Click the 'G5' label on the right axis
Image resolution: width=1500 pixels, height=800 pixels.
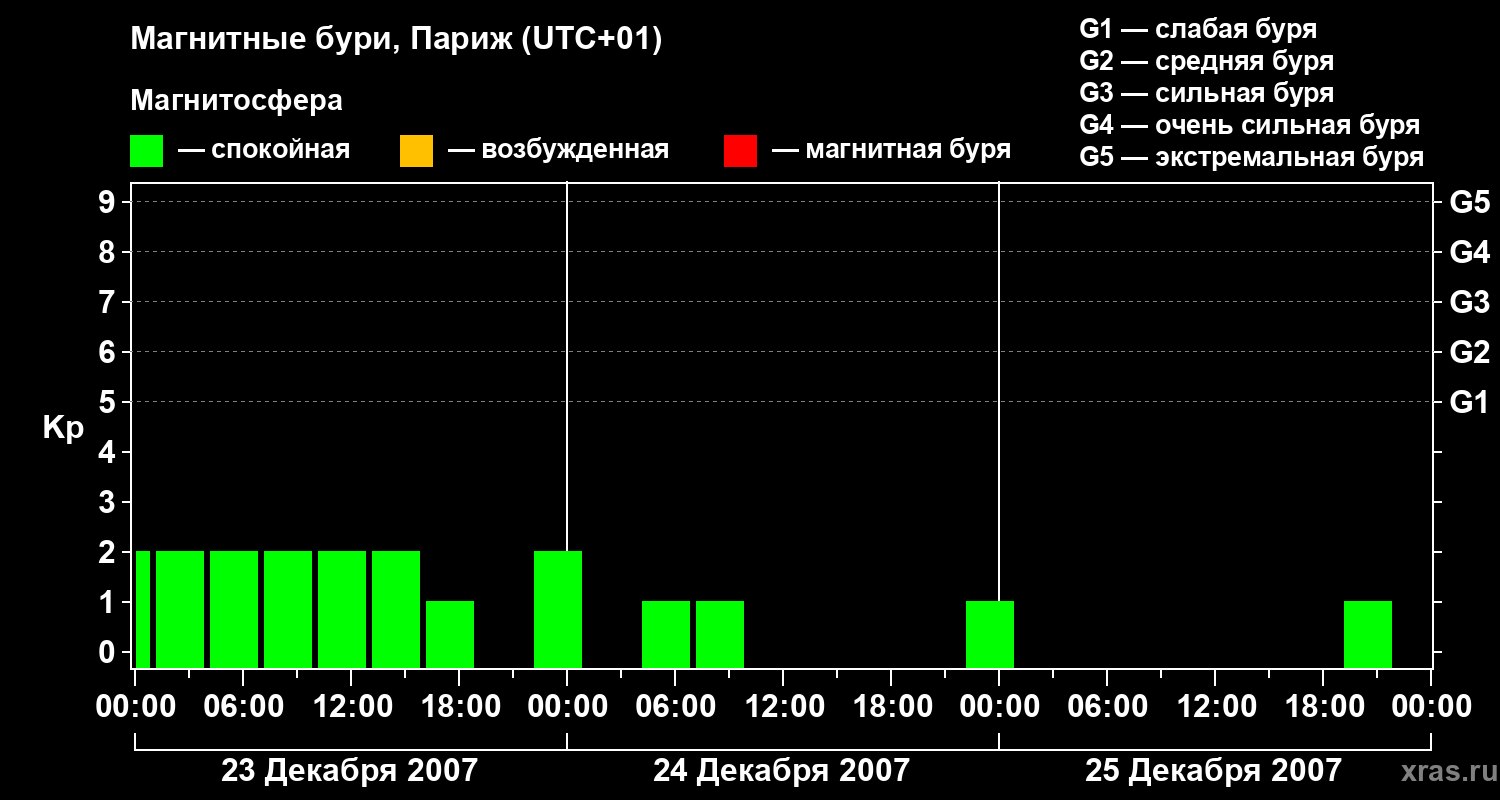click(1470, 202)
